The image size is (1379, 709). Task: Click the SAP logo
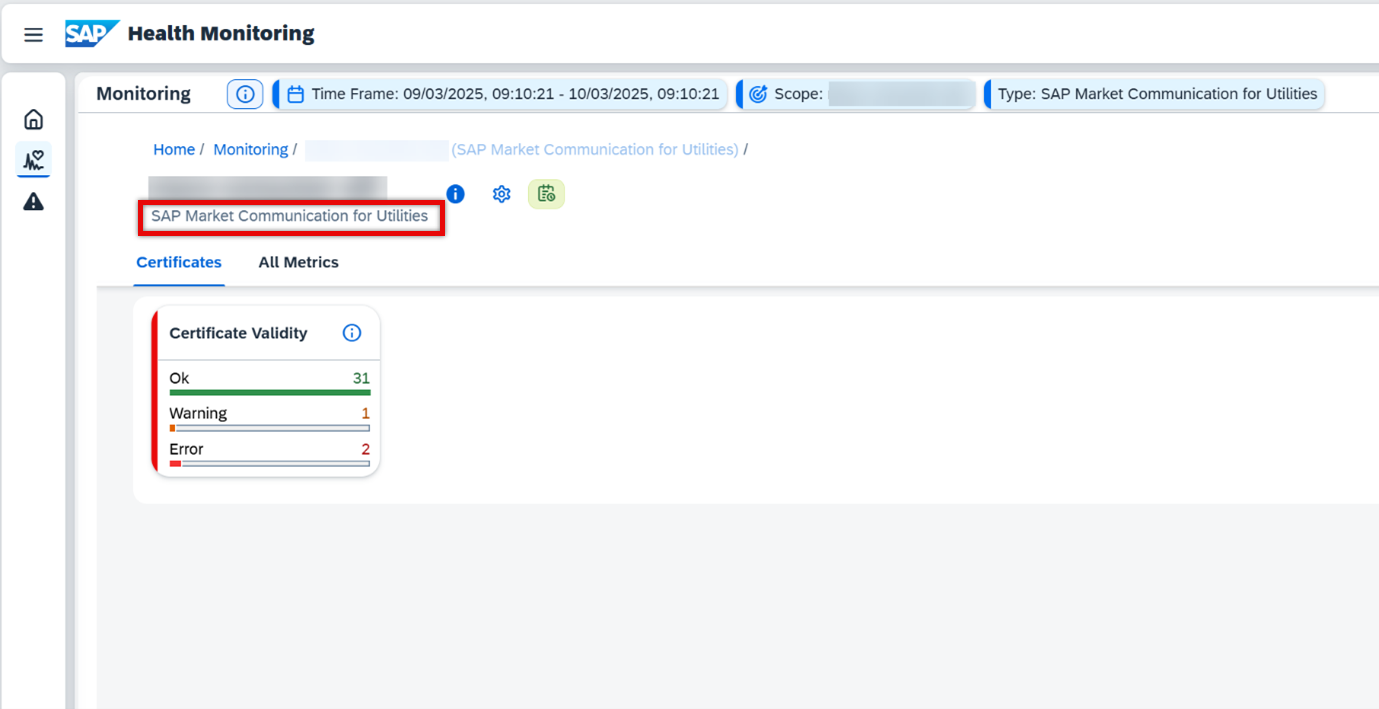pyautogui.click(x=92, y=34)
